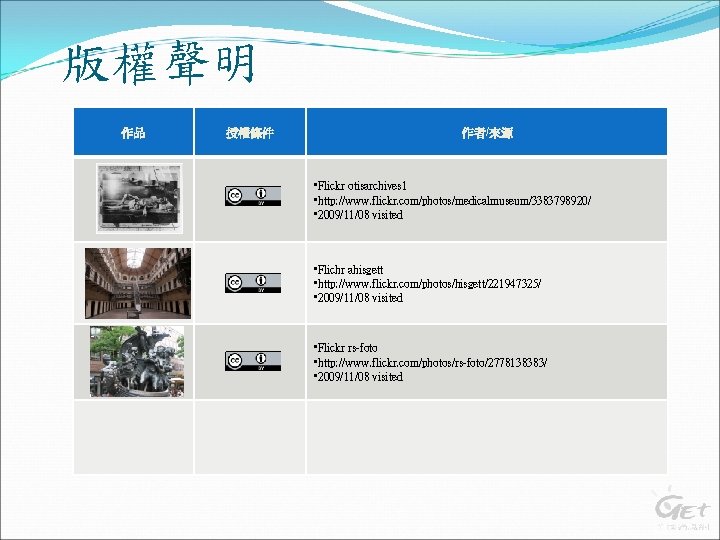This screenshot has width=720, height=540.
Task: Open the hisgett Flickr photo URL
Action: pos(429,284)
